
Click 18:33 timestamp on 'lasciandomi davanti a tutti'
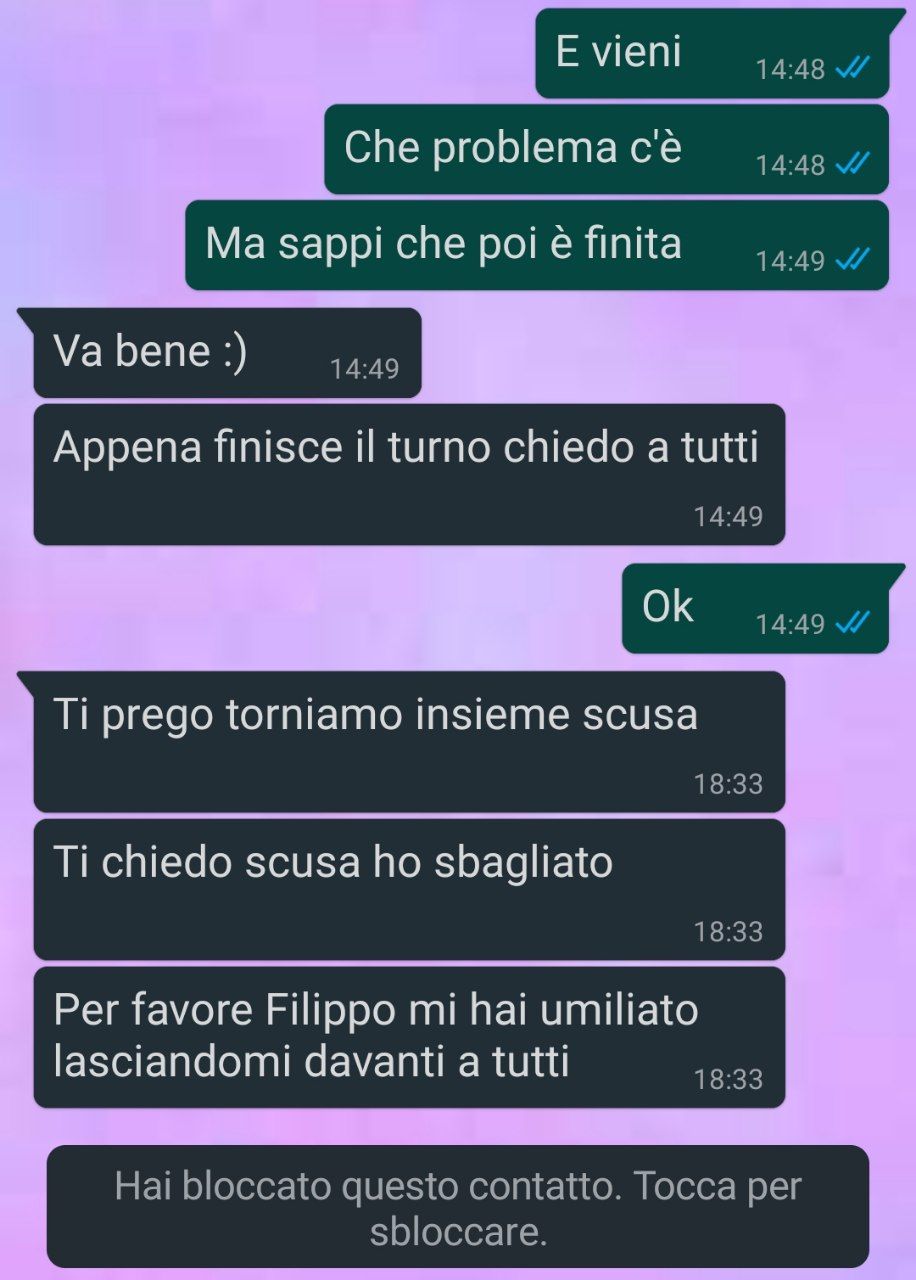[729, 1080]
